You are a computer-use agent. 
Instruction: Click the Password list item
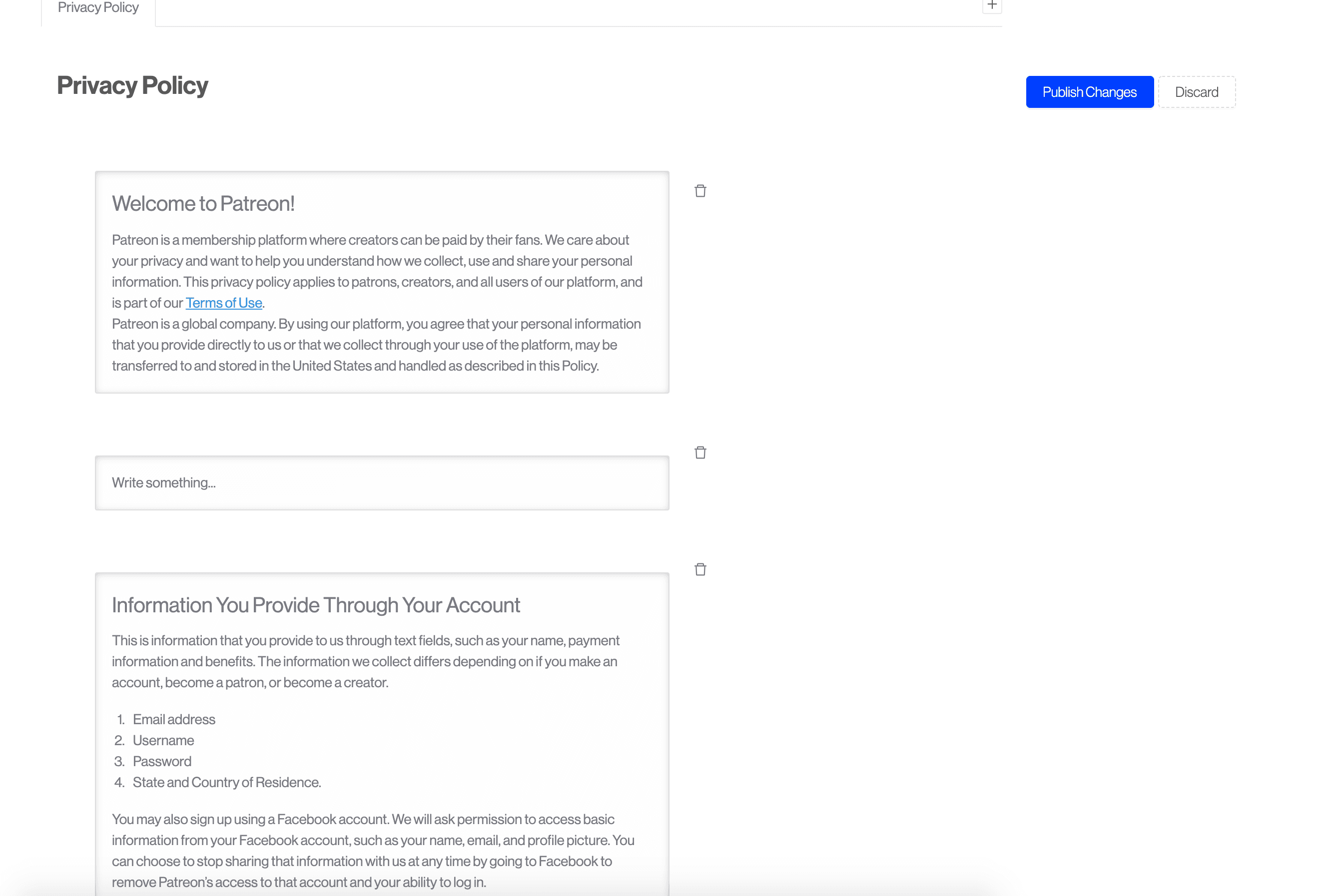coord(162,762)
